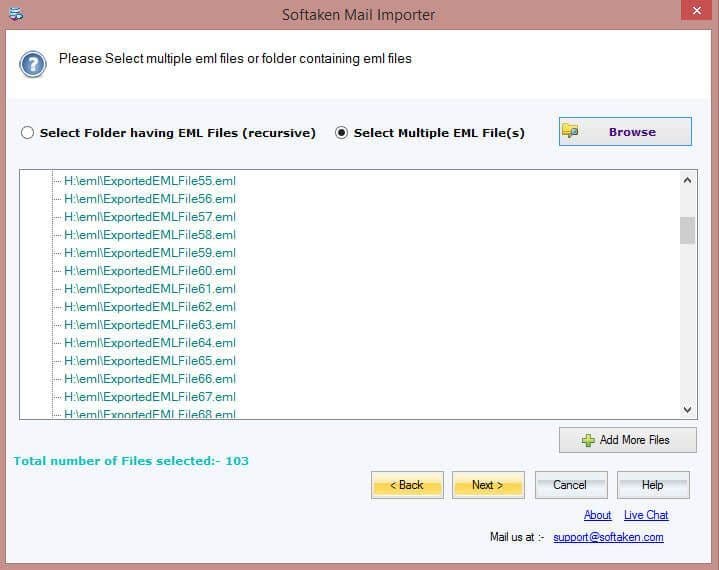
Task: Start a Live Chat session
Action: [646, 515]
